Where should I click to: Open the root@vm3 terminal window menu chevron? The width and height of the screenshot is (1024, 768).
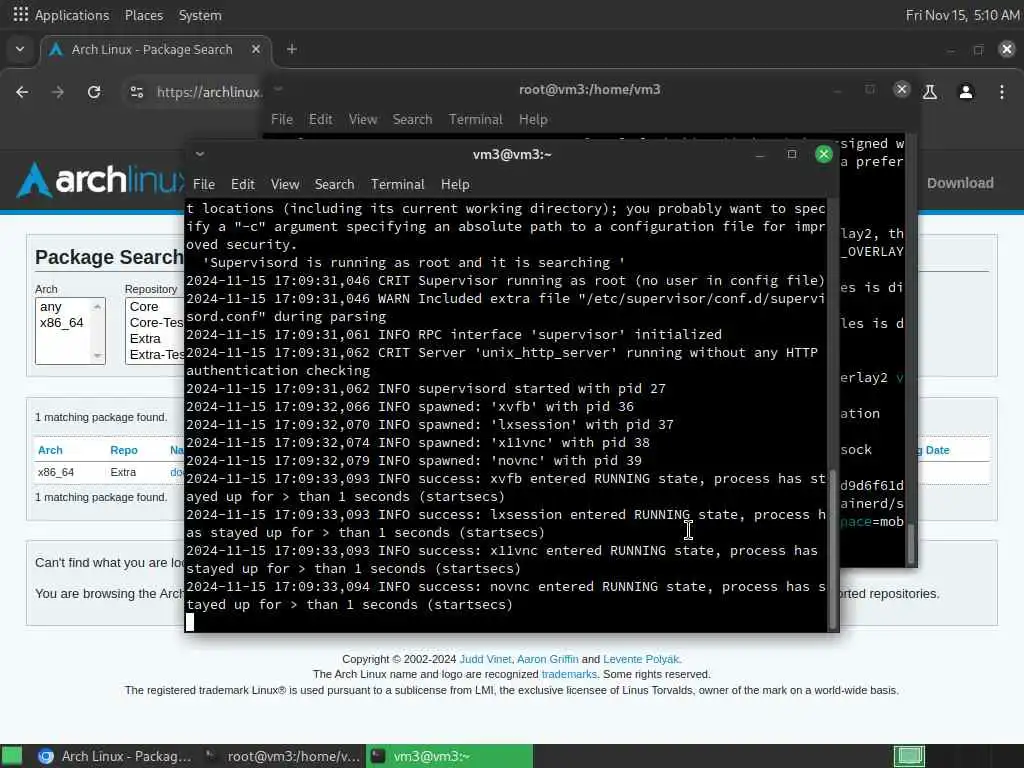(278, 89)
